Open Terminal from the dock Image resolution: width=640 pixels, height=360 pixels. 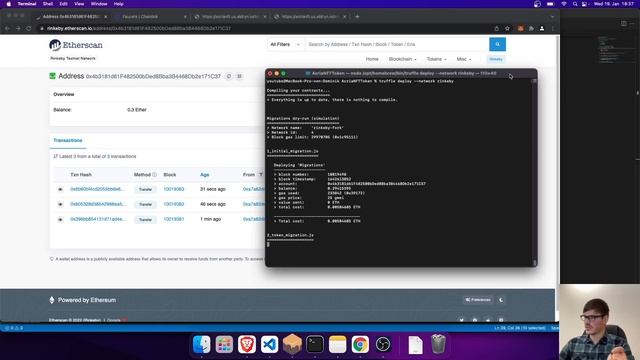point(315,344)
